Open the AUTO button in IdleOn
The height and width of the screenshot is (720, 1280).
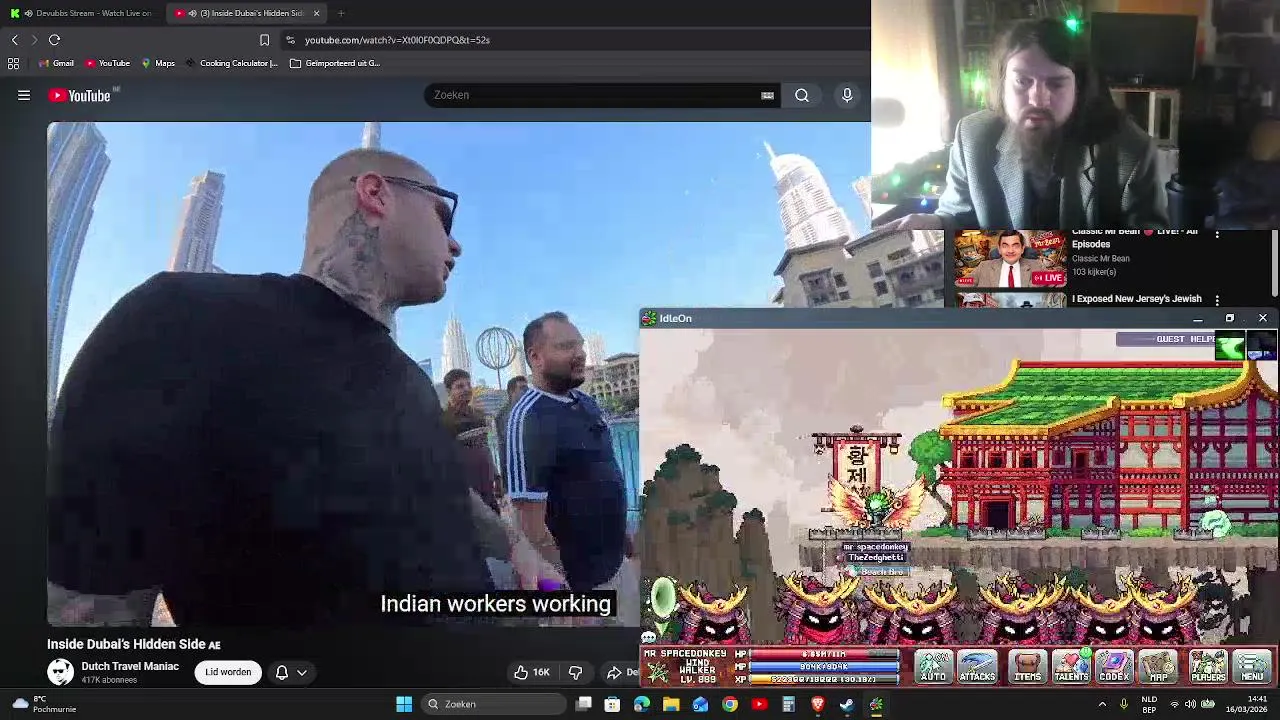(933, 666)
